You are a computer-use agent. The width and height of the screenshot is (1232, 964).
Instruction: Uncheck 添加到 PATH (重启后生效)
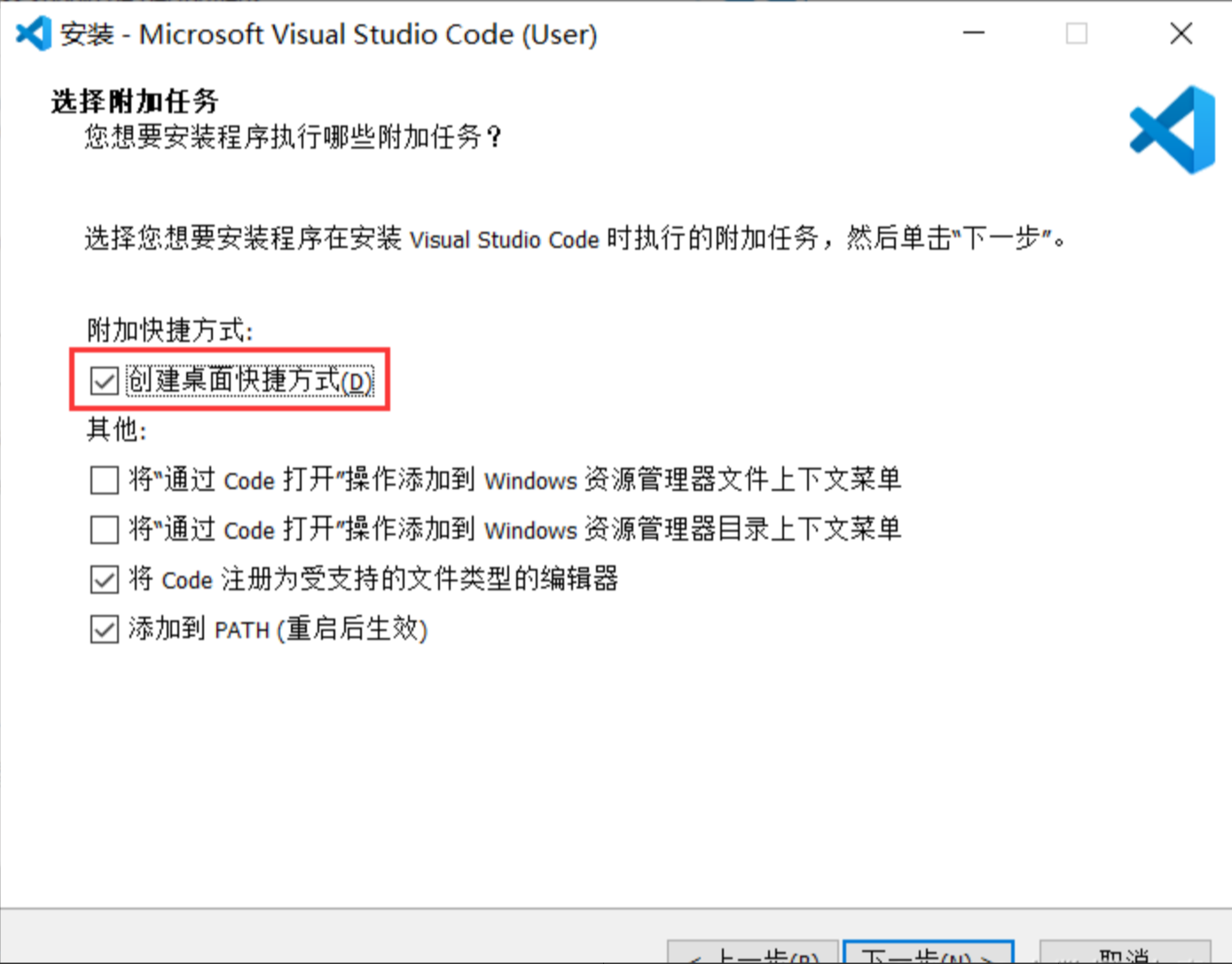coord(104,630)
